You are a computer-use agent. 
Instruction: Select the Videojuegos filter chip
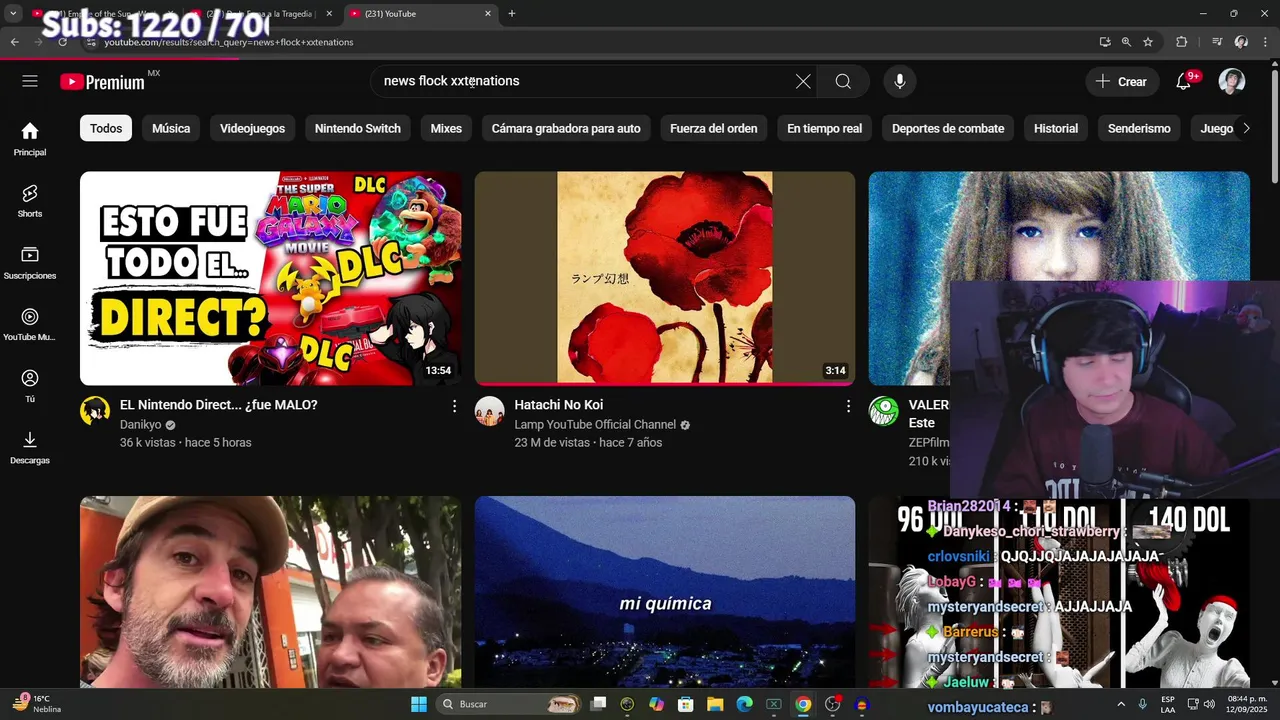(252, 128)
